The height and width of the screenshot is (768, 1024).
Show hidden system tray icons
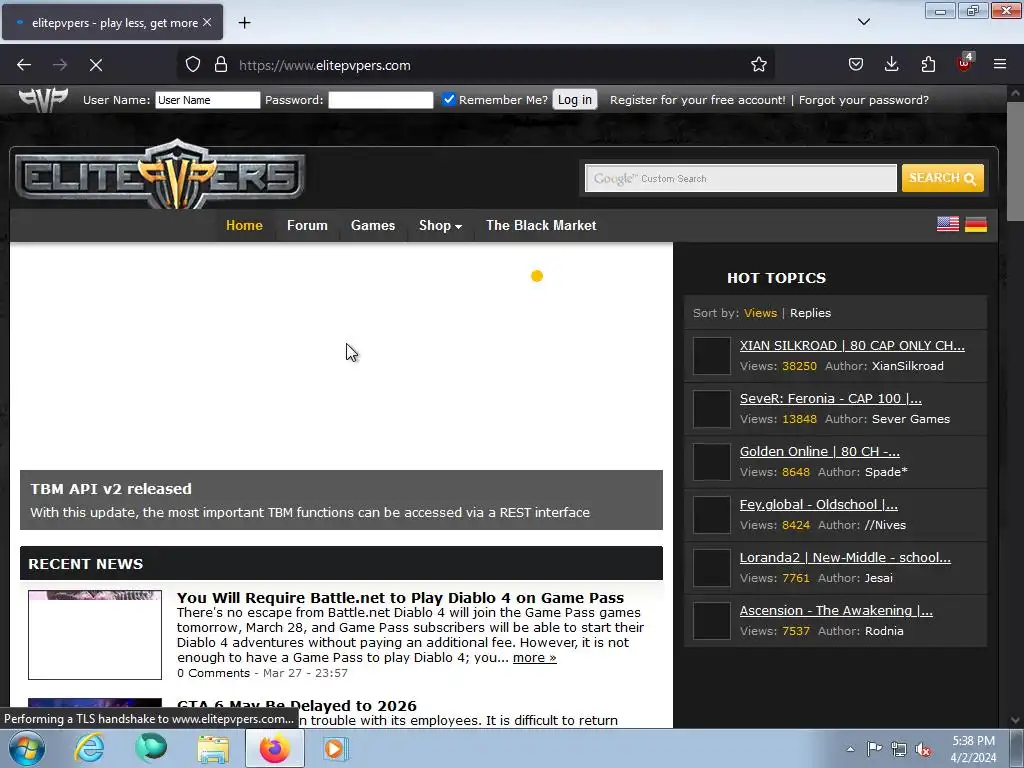click(850, 749)
